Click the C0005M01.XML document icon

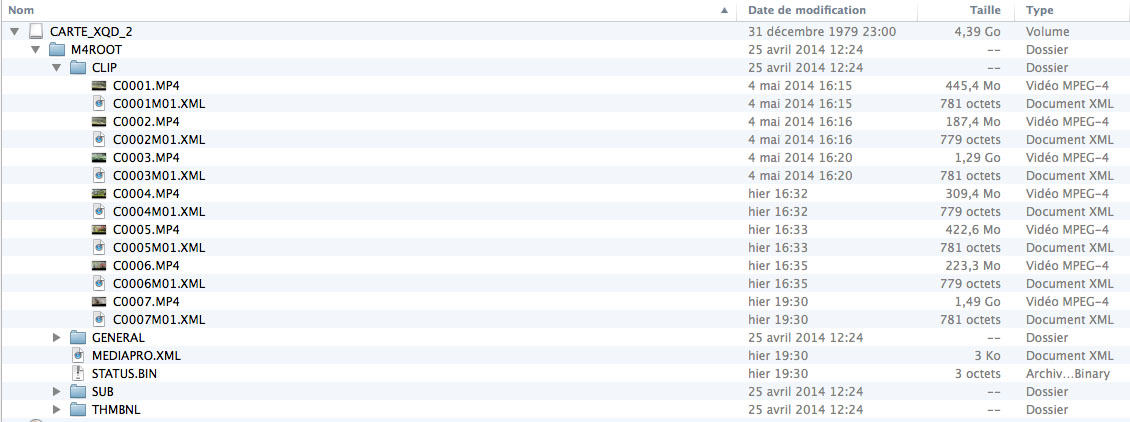[99, 248]
